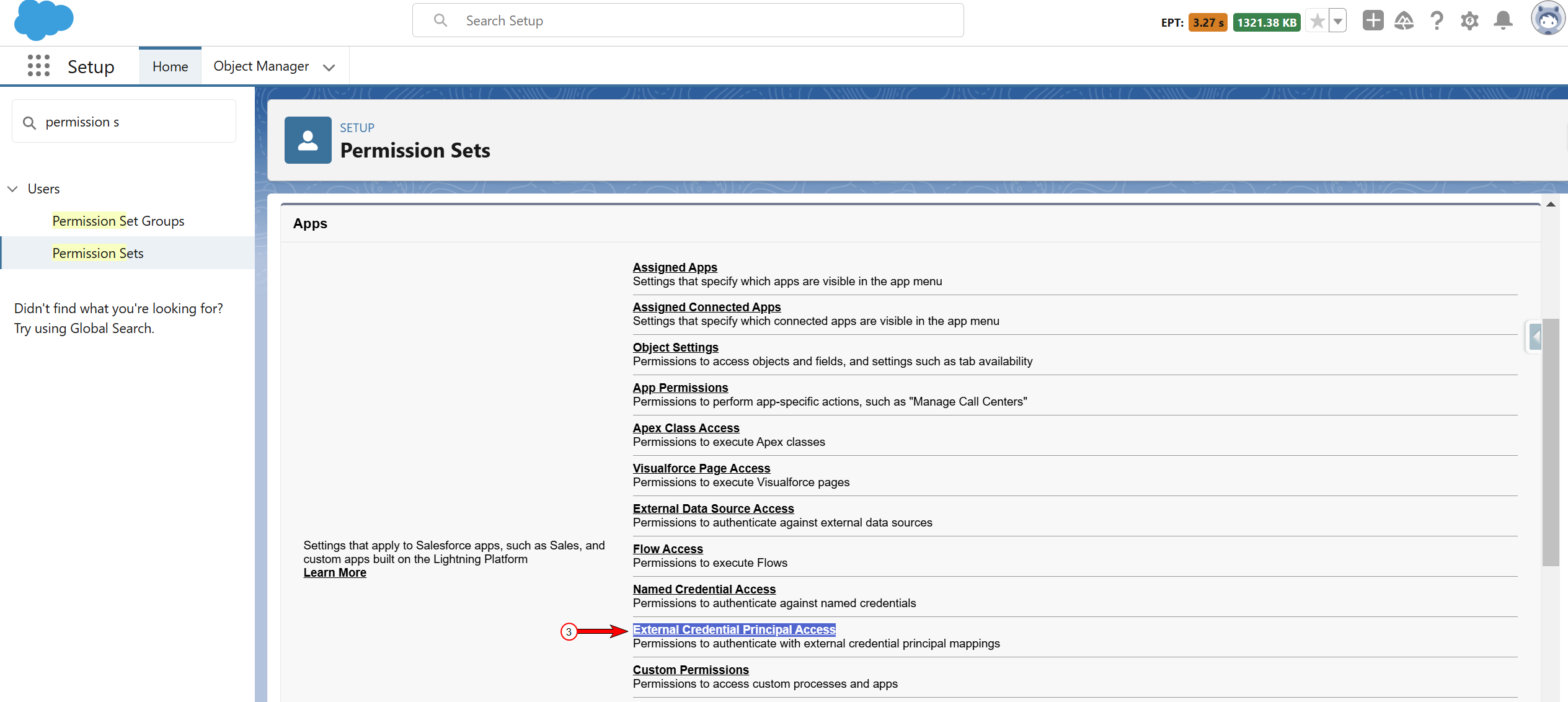Screen dimensions: 1568x702
Task: Open the App Launcher dots grid
Action: (x=38, y=66)
